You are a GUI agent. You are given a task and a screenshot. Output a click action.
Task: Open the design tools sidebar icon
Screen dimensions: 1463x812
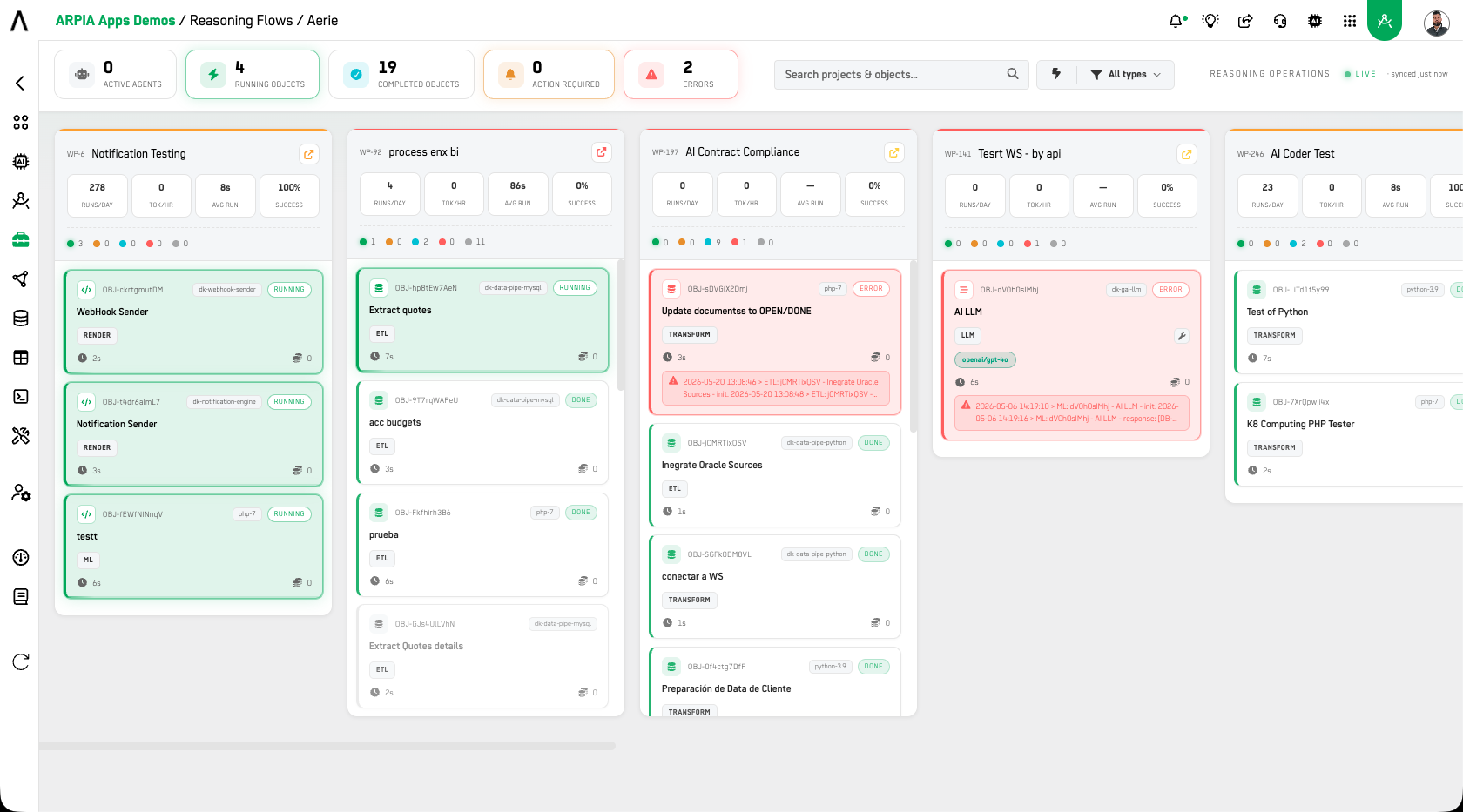pyautogui.click(x=21, y=436)
